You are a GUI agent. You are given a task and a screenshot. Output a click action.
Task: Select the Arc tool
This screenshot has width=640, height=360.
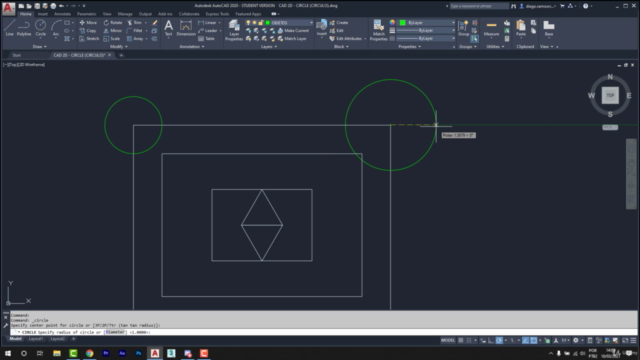[56, 28]
